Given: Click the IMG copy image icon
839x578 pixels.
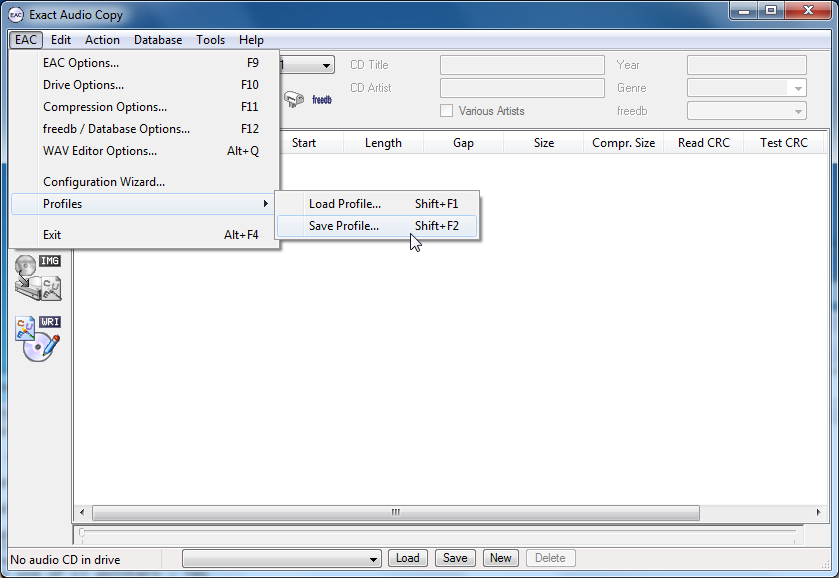Looking at the screenshot, I should click(38, 277).
